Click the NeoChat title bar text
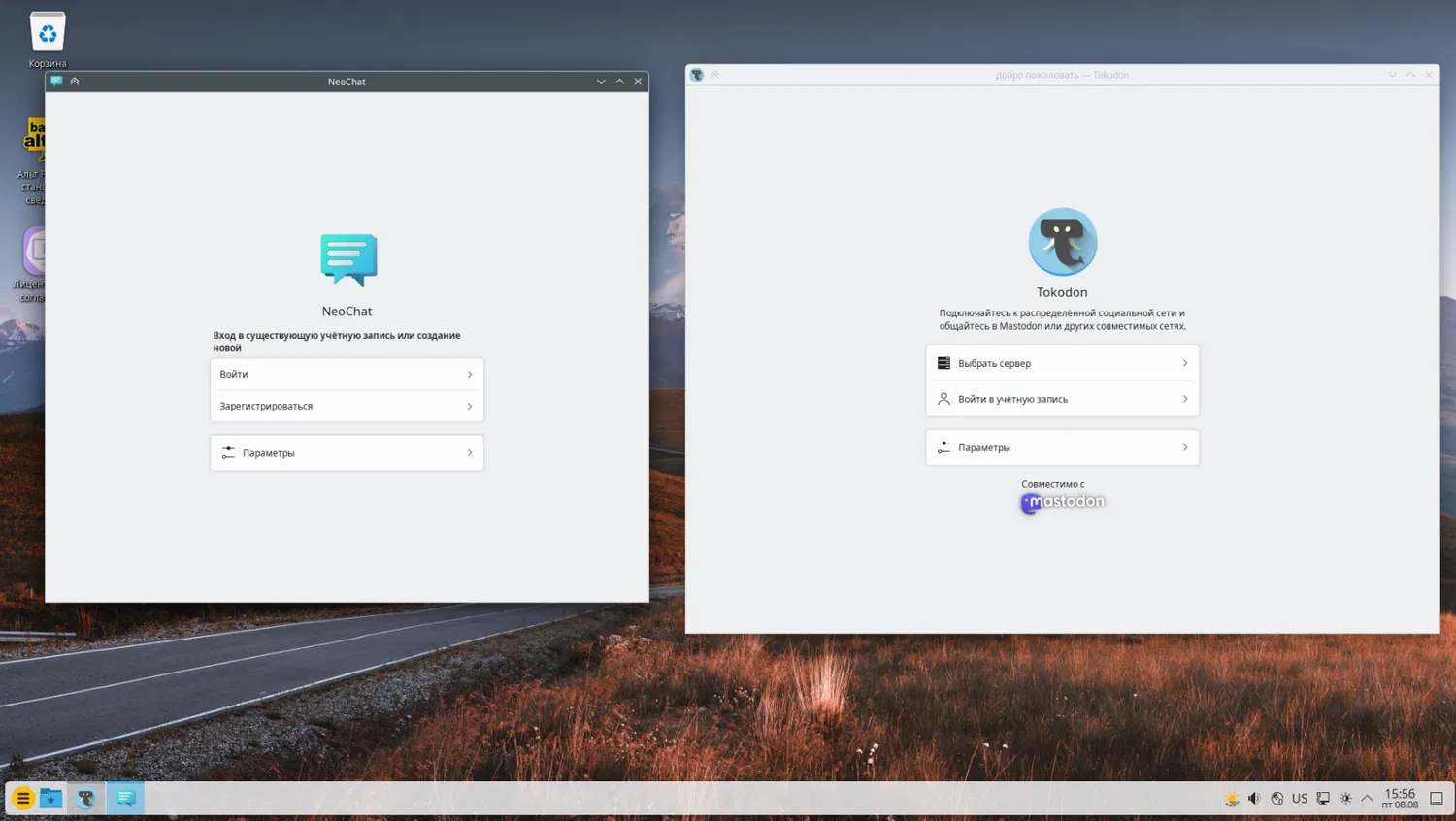1456x821 pixels. (347, 82)
